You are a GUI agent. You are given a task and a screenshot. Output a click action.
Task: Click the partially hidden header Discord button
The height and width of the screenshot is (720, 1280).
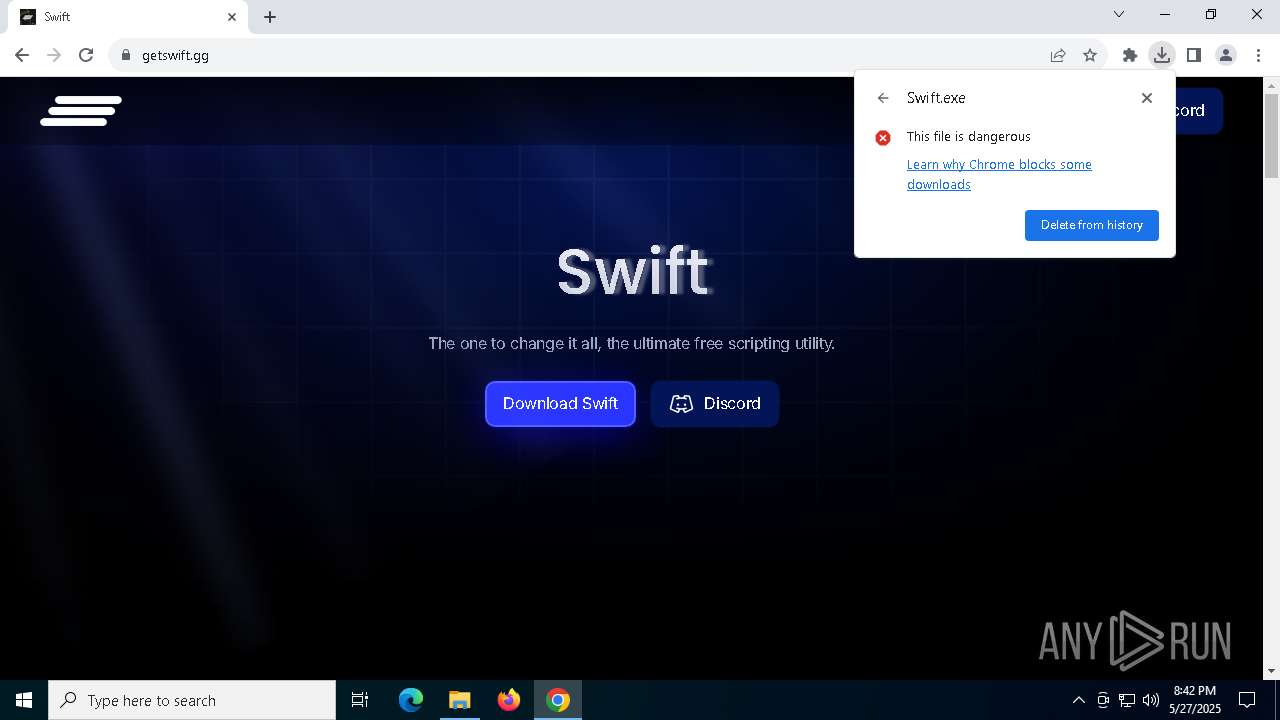[x=1198, y=110]
